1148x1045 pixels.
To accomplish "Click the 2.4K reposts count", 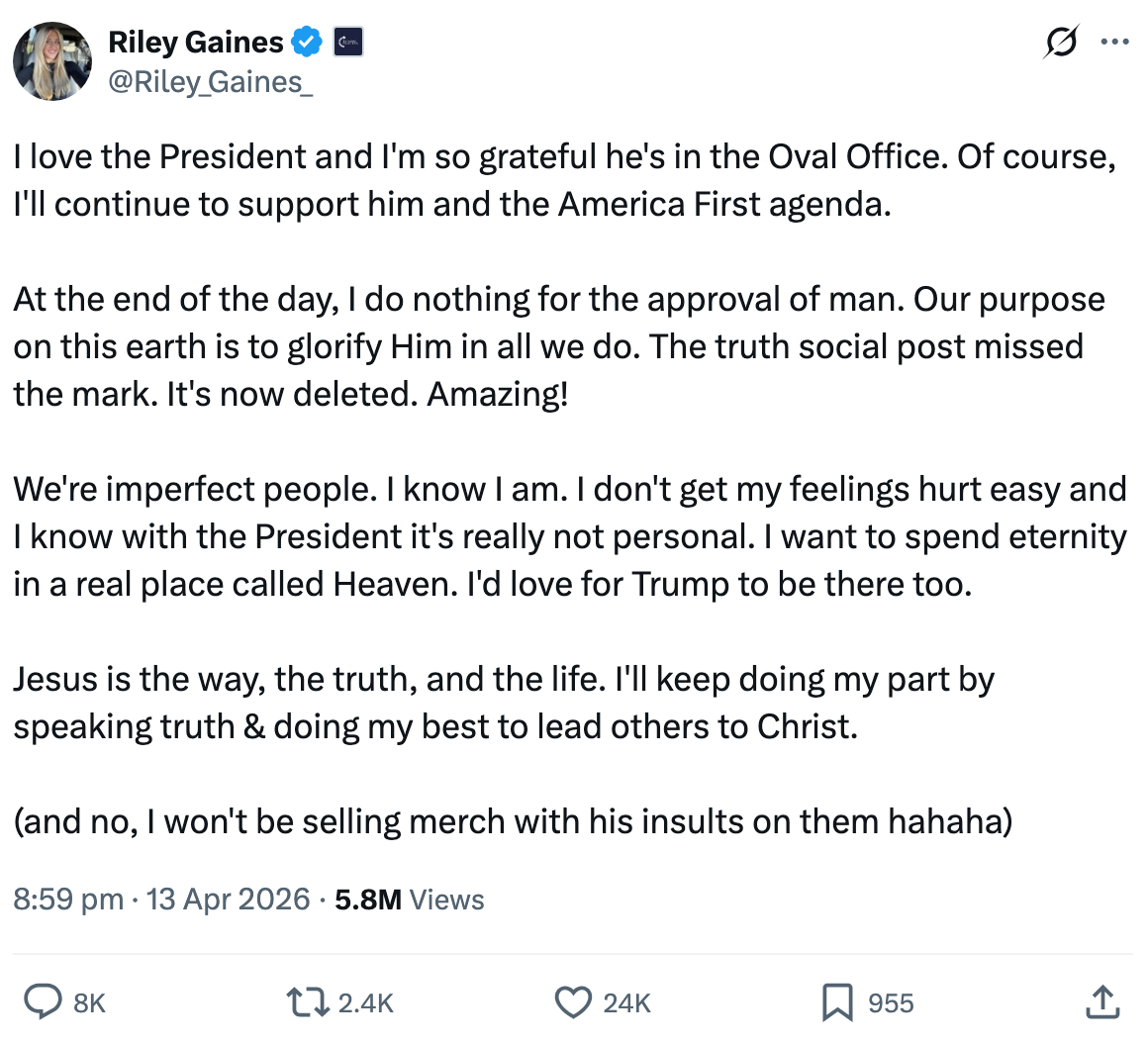I will coord(366,1003).
